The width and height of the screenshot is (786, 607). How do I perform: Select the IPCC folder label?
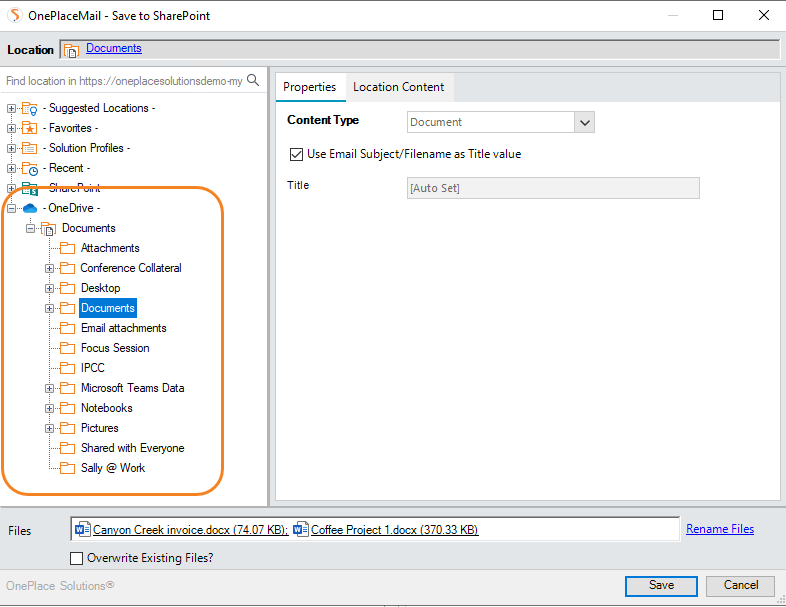[x=93, y=368]
